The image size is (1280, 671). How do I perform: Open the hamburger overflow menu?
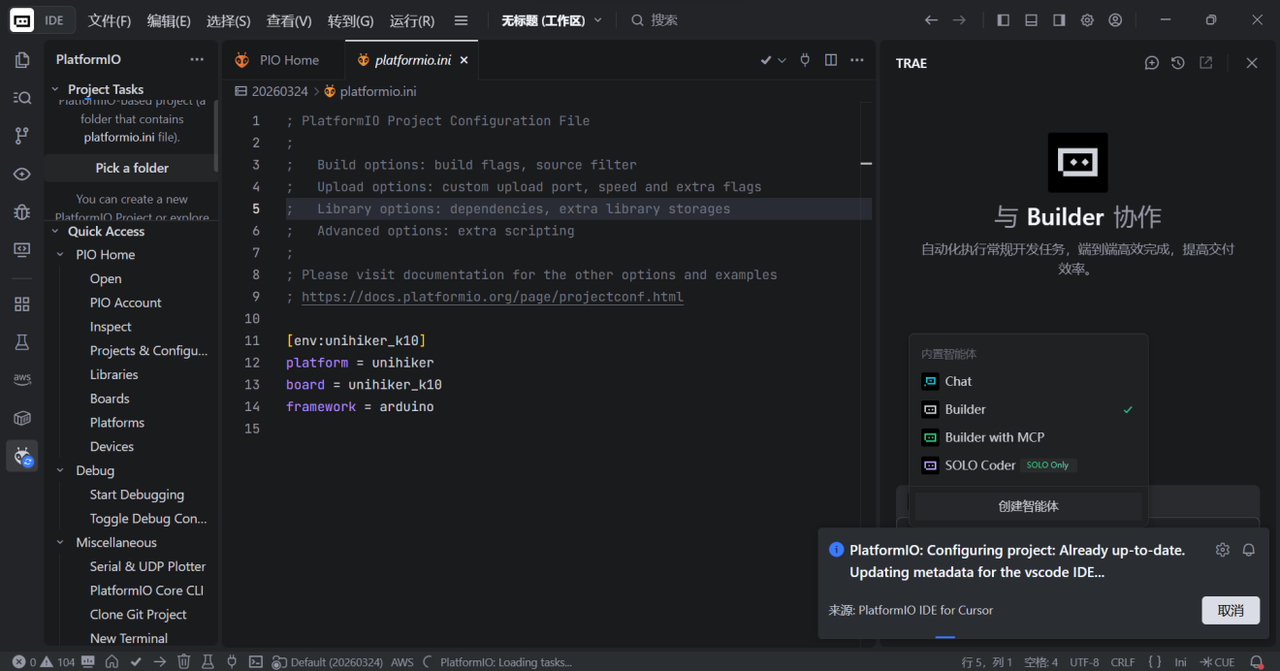point(460,20)
